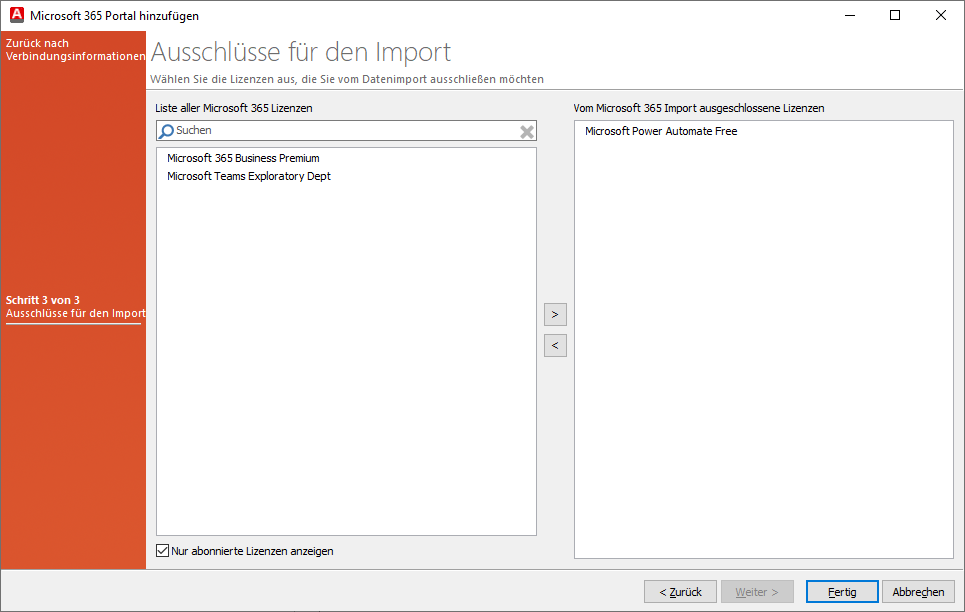Click the application icon in the title bar
Viewport: 965px width, 612px height.
16,15
